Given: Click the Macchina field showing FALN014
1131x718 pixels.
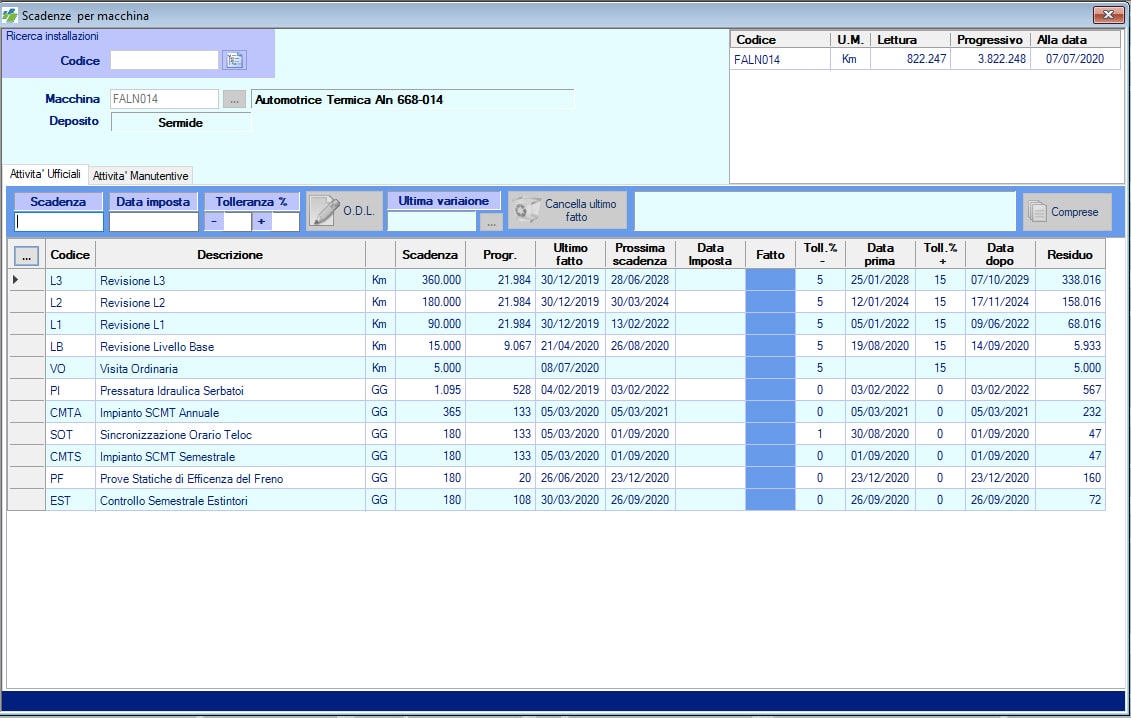Looking at the screenshot, I should point(164,100).
